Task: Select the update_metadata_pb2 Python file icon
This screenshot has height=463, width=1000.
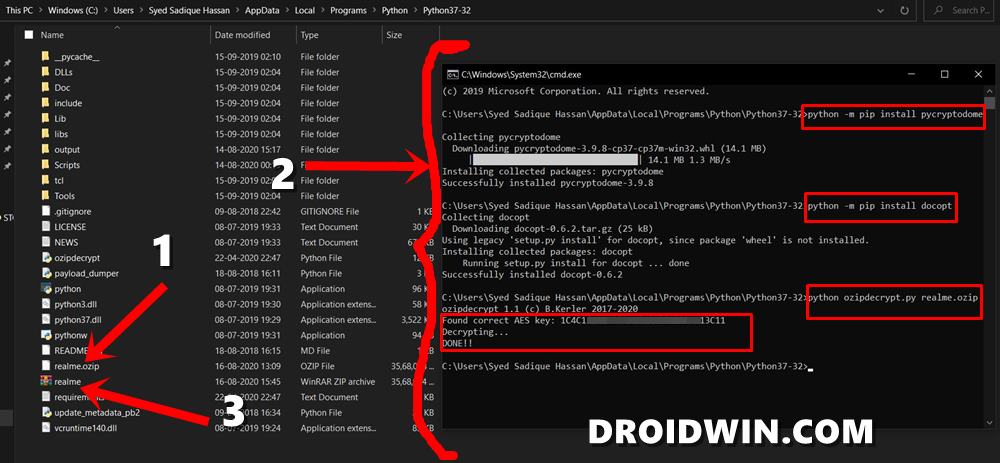Action: tap(45, 412)
